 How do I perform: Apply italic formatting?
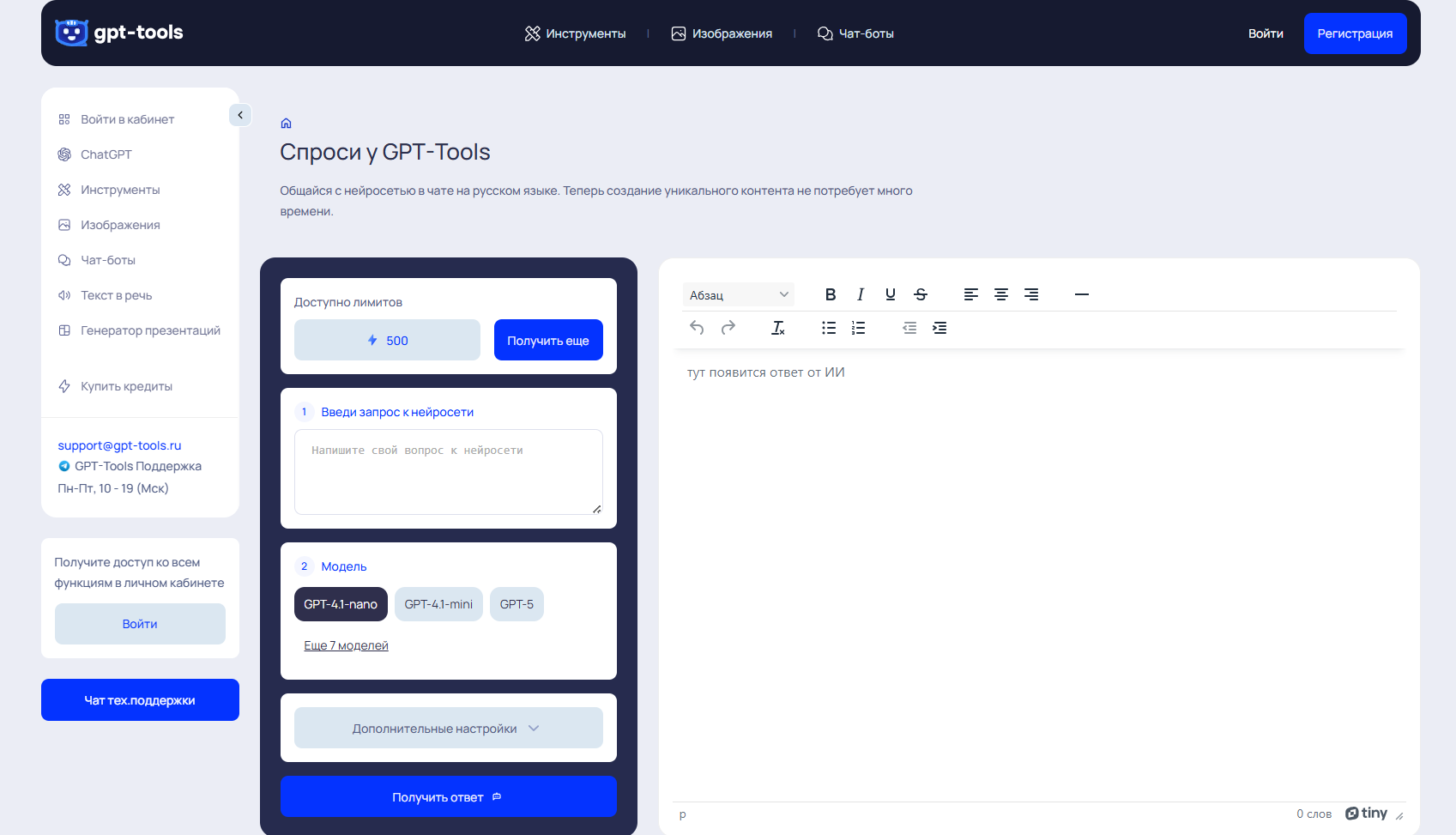coord(860,293)
